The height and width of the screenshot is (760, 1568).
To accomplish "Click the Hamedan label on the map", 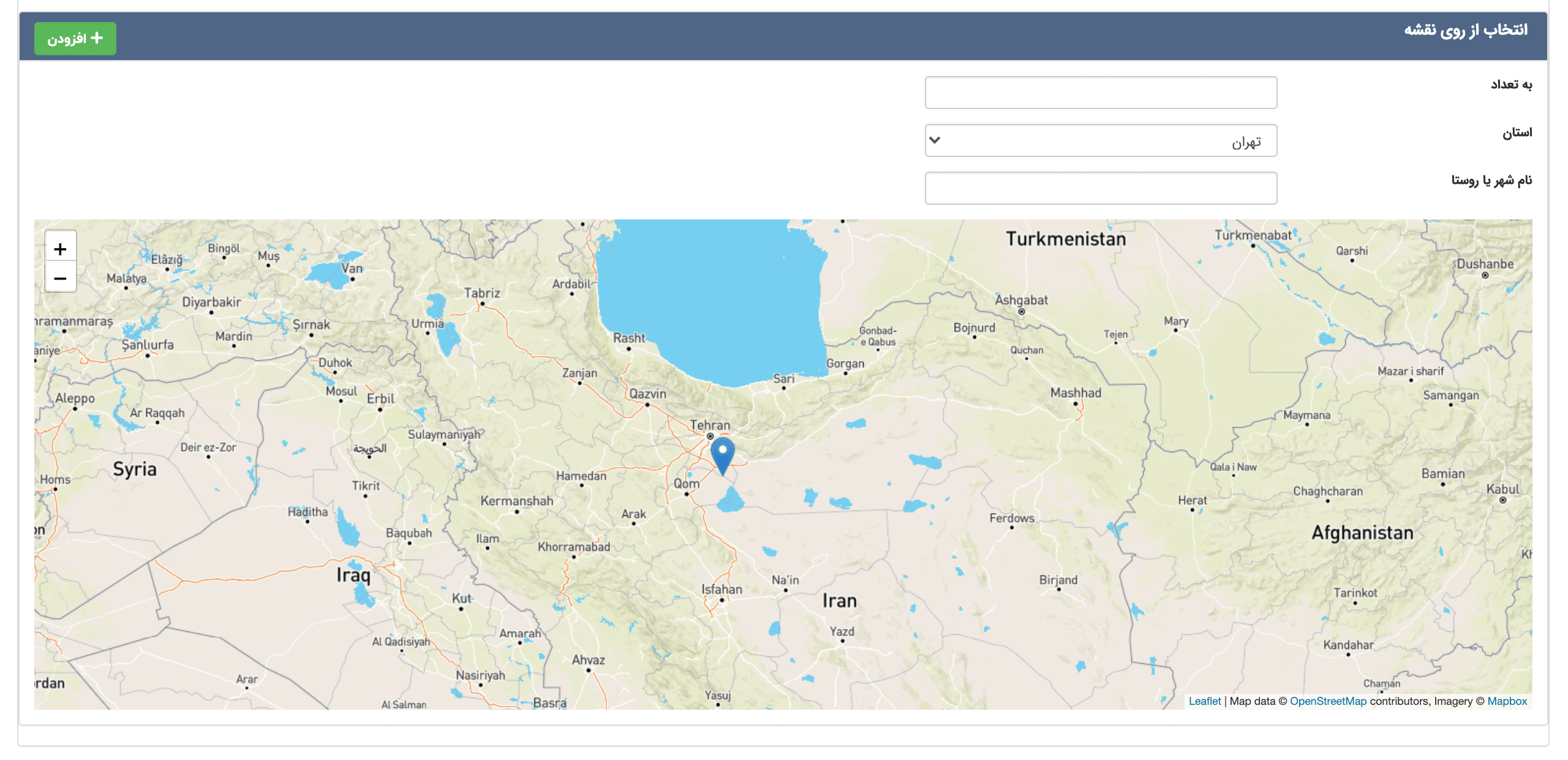I will (x=581, y=476).
